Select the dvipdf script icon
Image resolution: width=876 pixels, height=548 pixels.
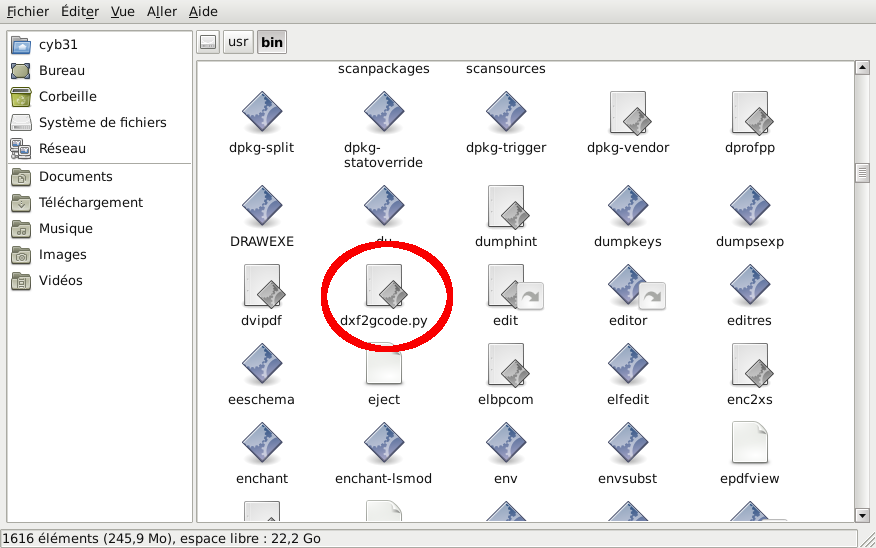coord(261,286)
